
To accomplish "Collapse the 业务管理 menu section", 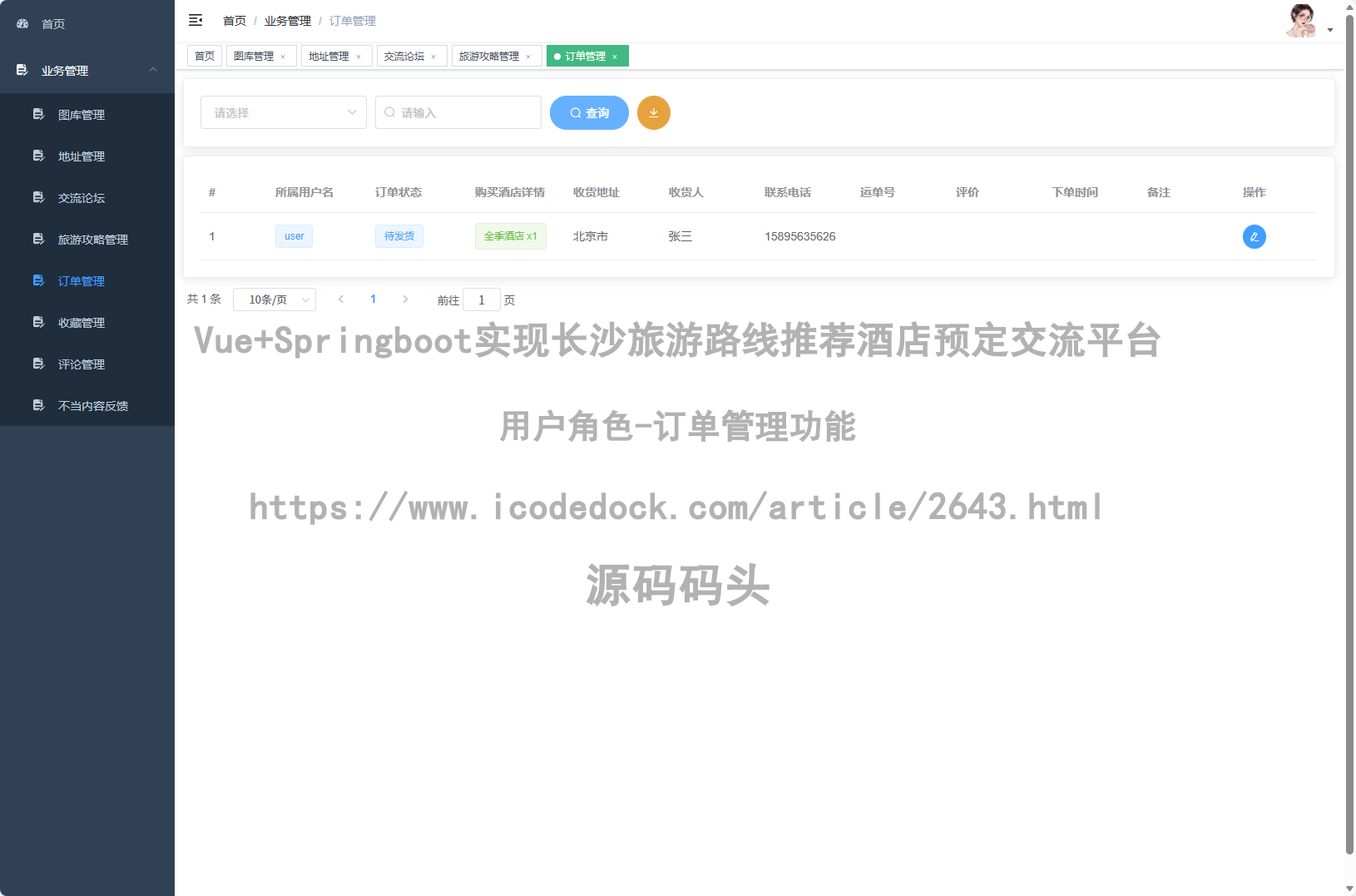I will 153,71.
